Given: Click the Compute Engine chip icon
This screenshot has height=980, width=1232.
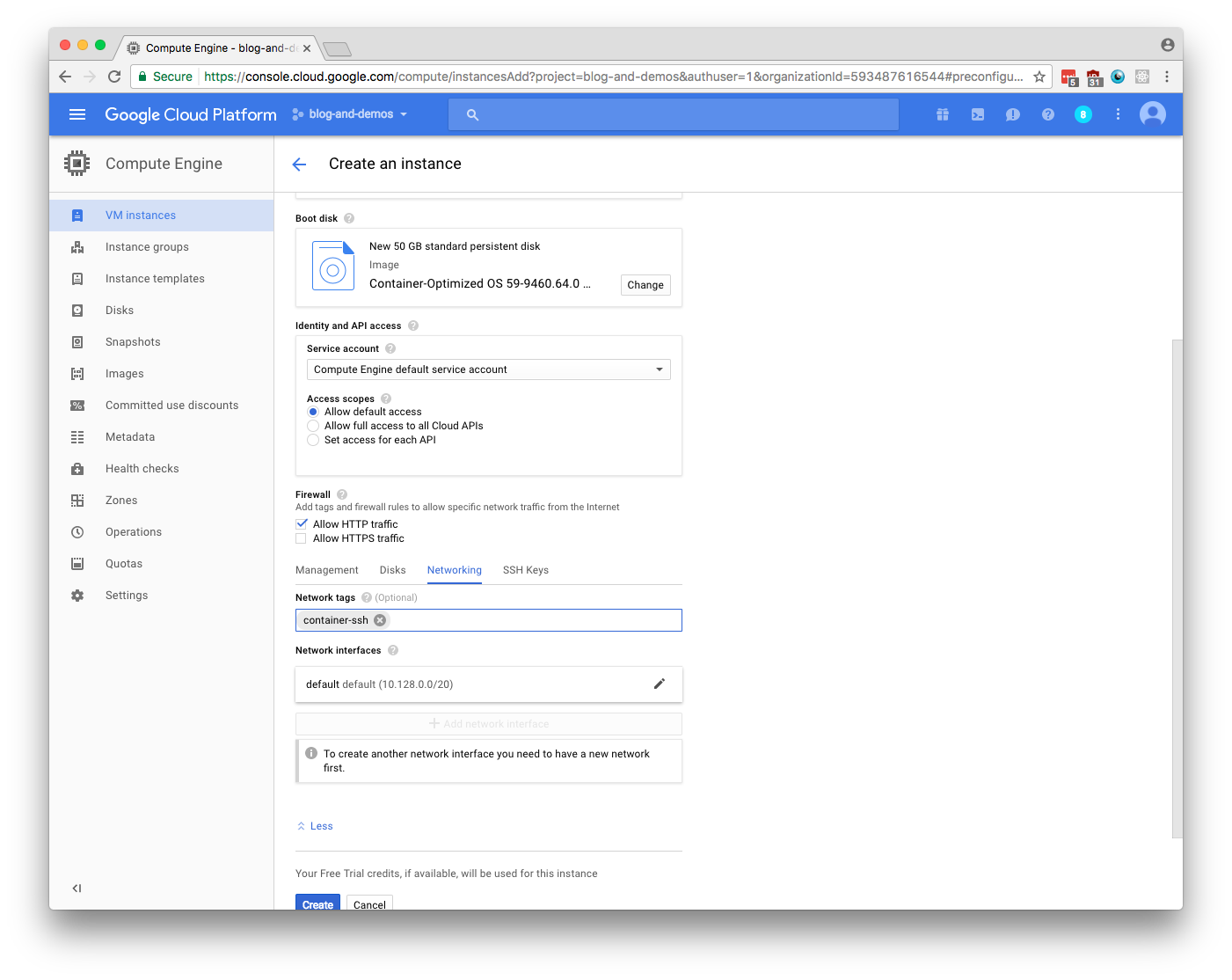Looking at the screenshot, I should 77,164.
